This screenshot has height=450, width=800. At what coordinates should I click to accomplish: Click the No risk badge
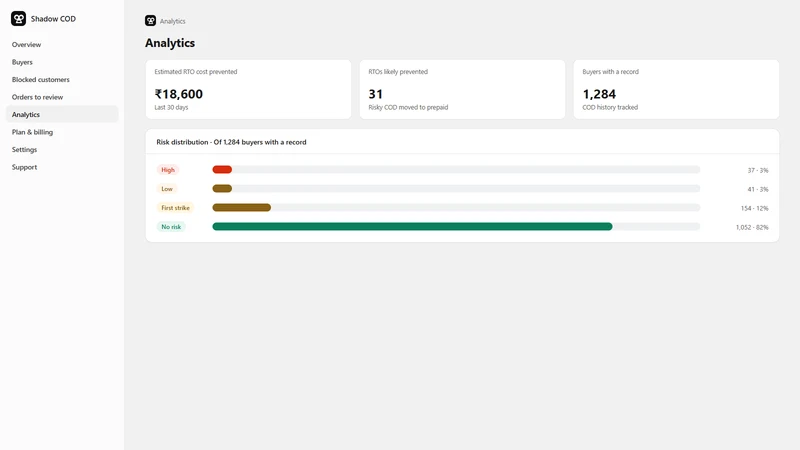[171, 227]
